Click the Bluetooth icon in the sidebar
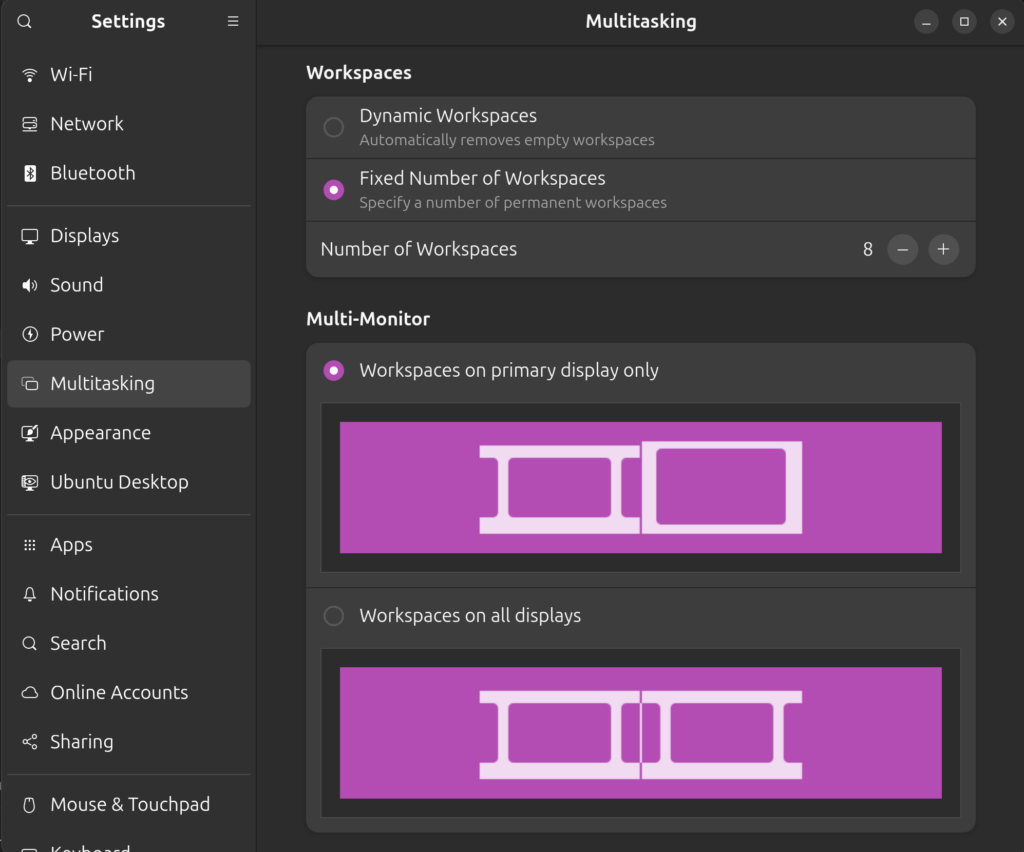Viewport: 1024px width, 852px height. tap(30, 173)
